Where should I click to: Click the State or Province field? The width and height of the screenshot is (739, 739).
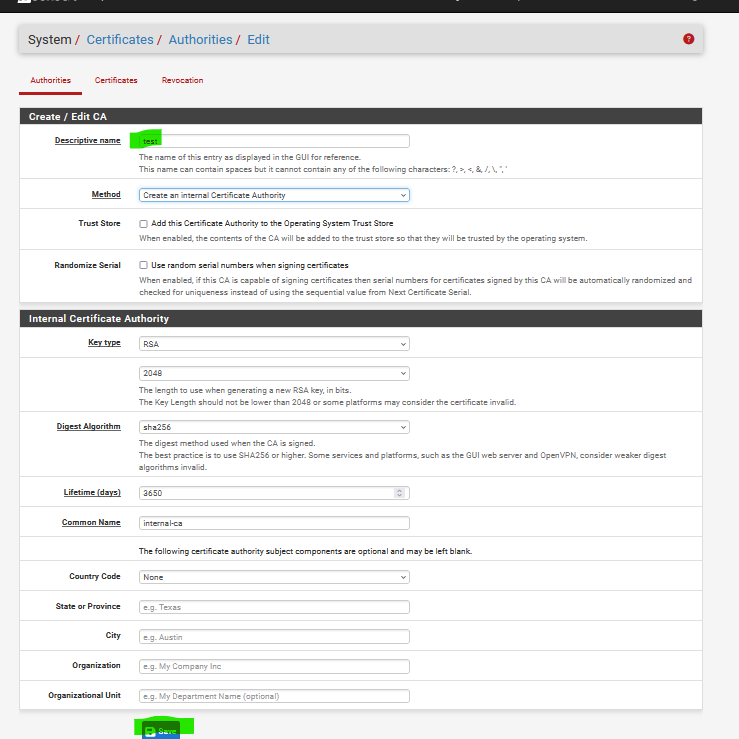point(274,607)
